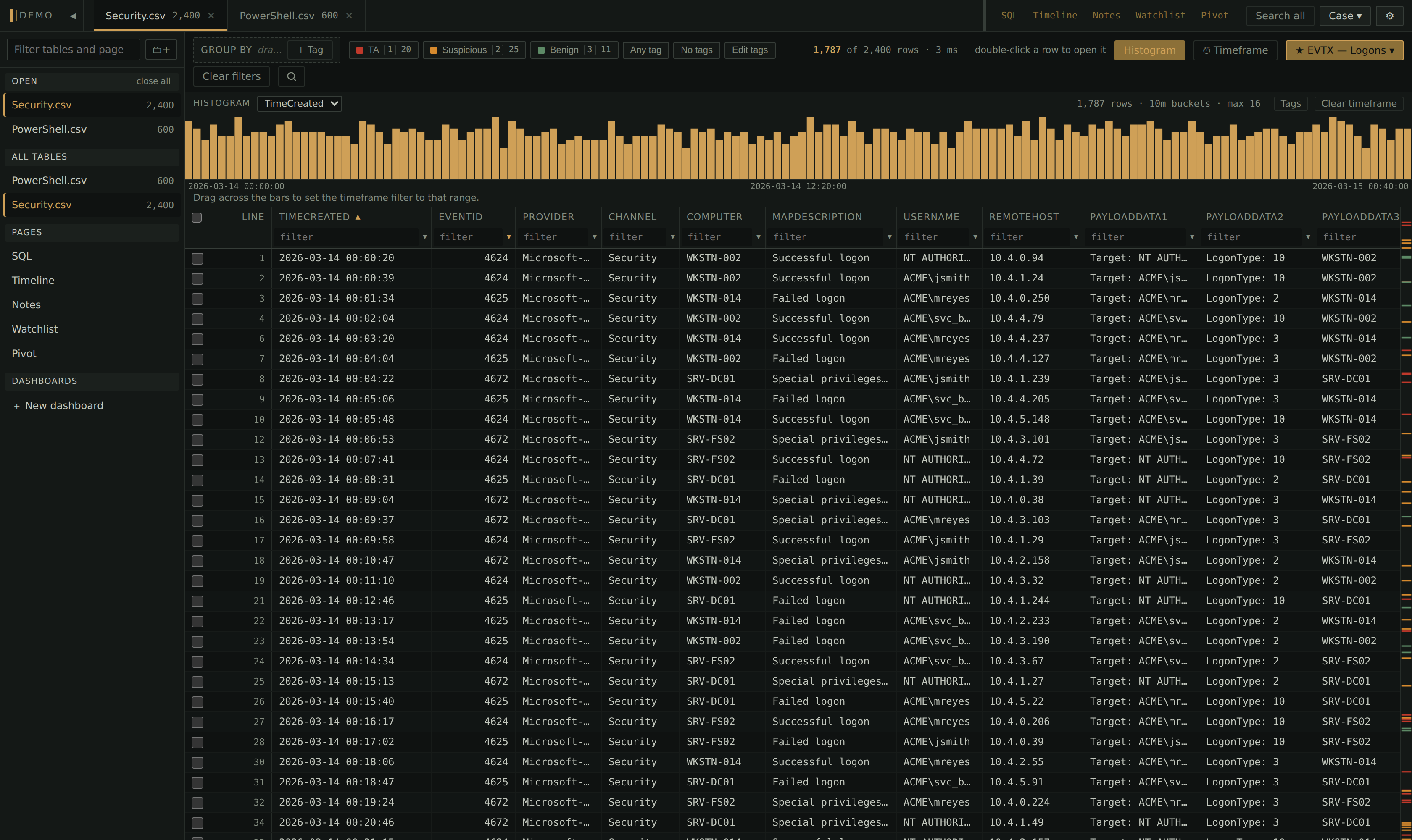
Task: Click the Edit tags button
Action: click(x=749, y=50)
